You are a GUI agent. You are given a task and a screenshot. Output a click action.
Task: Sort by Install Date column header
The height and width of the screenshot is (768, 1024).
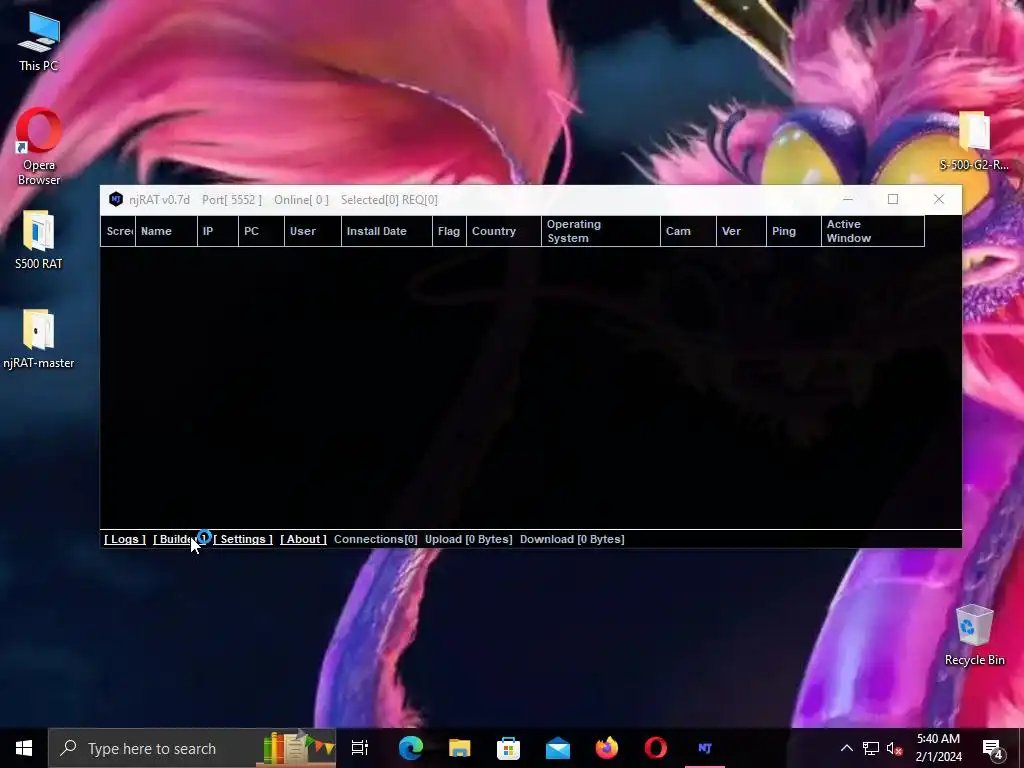387,231
